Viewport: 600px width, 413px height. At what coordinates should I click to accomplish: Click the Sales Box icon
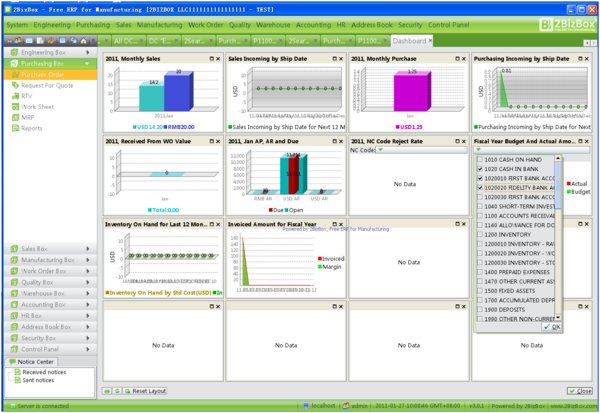point(15,249)
